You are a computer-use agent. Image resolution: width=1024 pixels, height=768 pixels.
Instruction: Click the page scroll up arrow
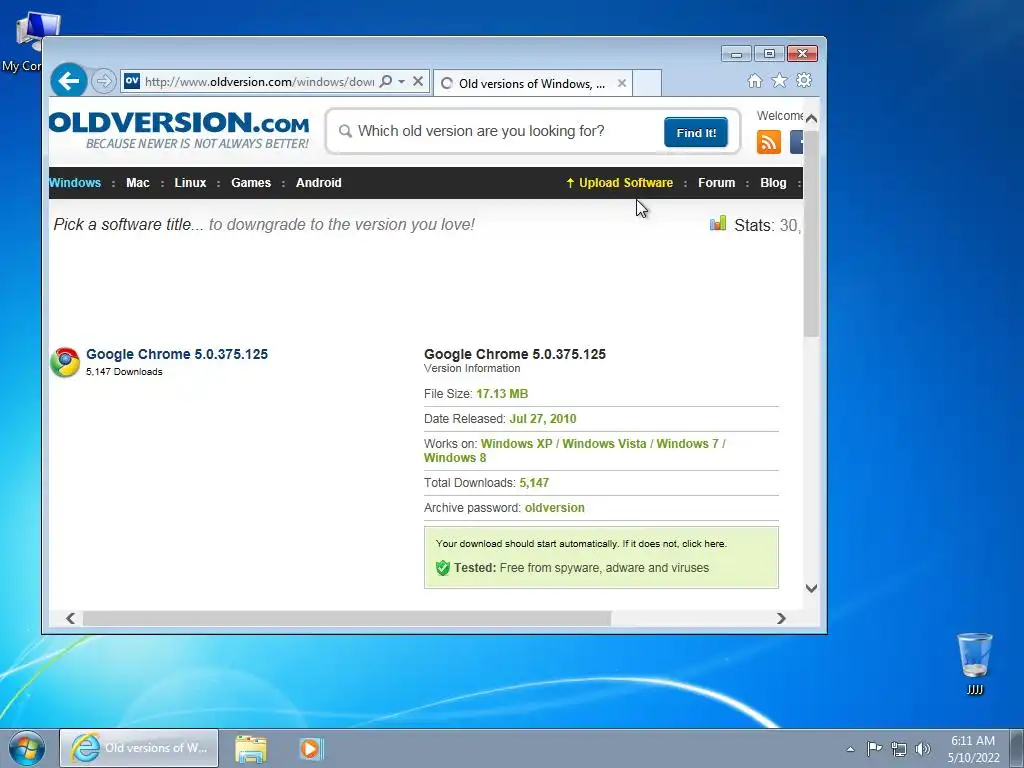click(811, 118)
